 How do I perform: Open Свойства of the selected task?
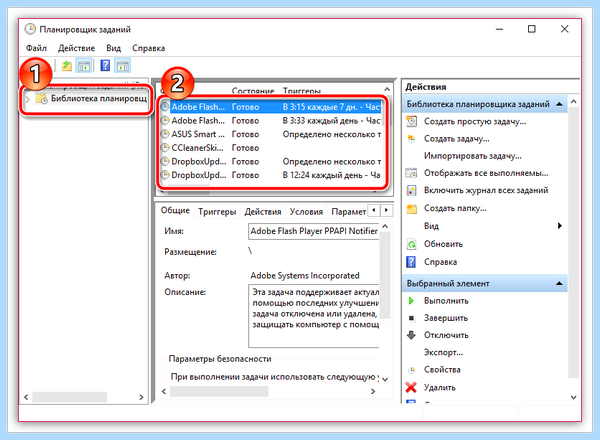click(x=442, y=370)
